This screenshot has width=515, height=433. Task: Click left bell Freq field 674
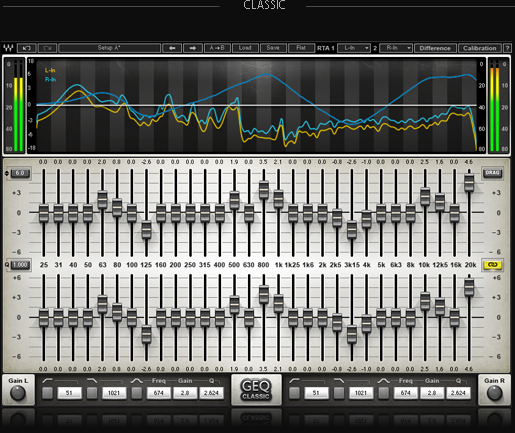pyautogui.click(x=159, y=393)
